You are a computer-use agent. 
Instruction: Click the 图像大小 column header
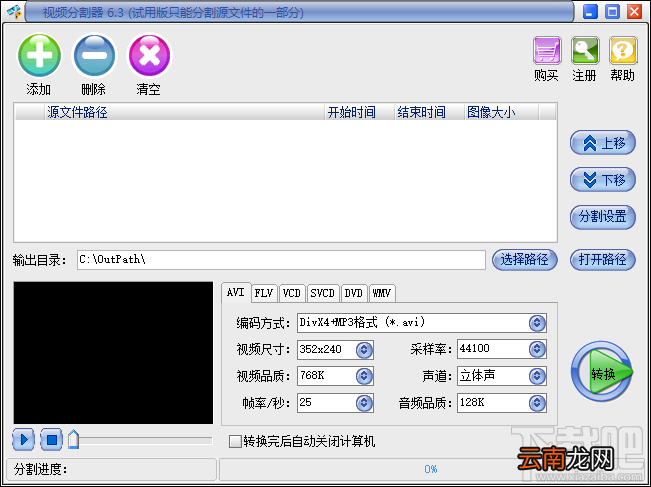[501, 112]
